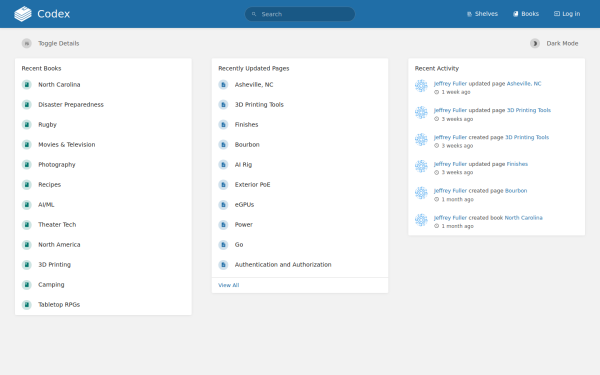Click the page icon next to Asheville, NC
This screenshot has width=600, height=375.
coord(223,85)
